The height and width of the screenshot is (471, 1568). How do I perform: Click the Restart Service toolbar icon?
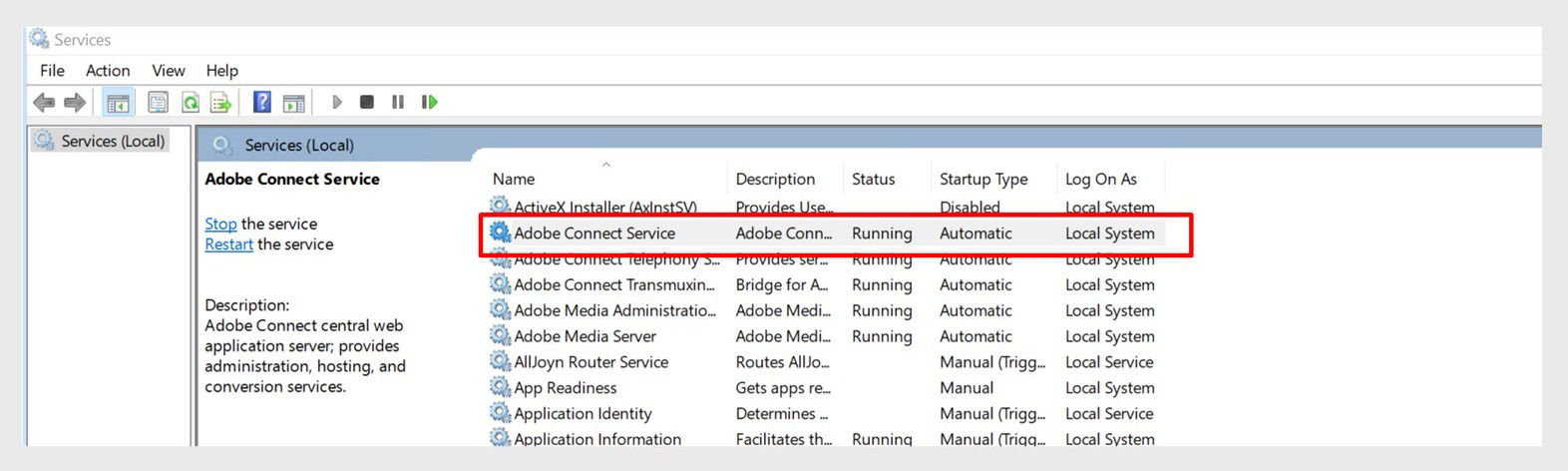pyautogui.click(x=430, y=102)
